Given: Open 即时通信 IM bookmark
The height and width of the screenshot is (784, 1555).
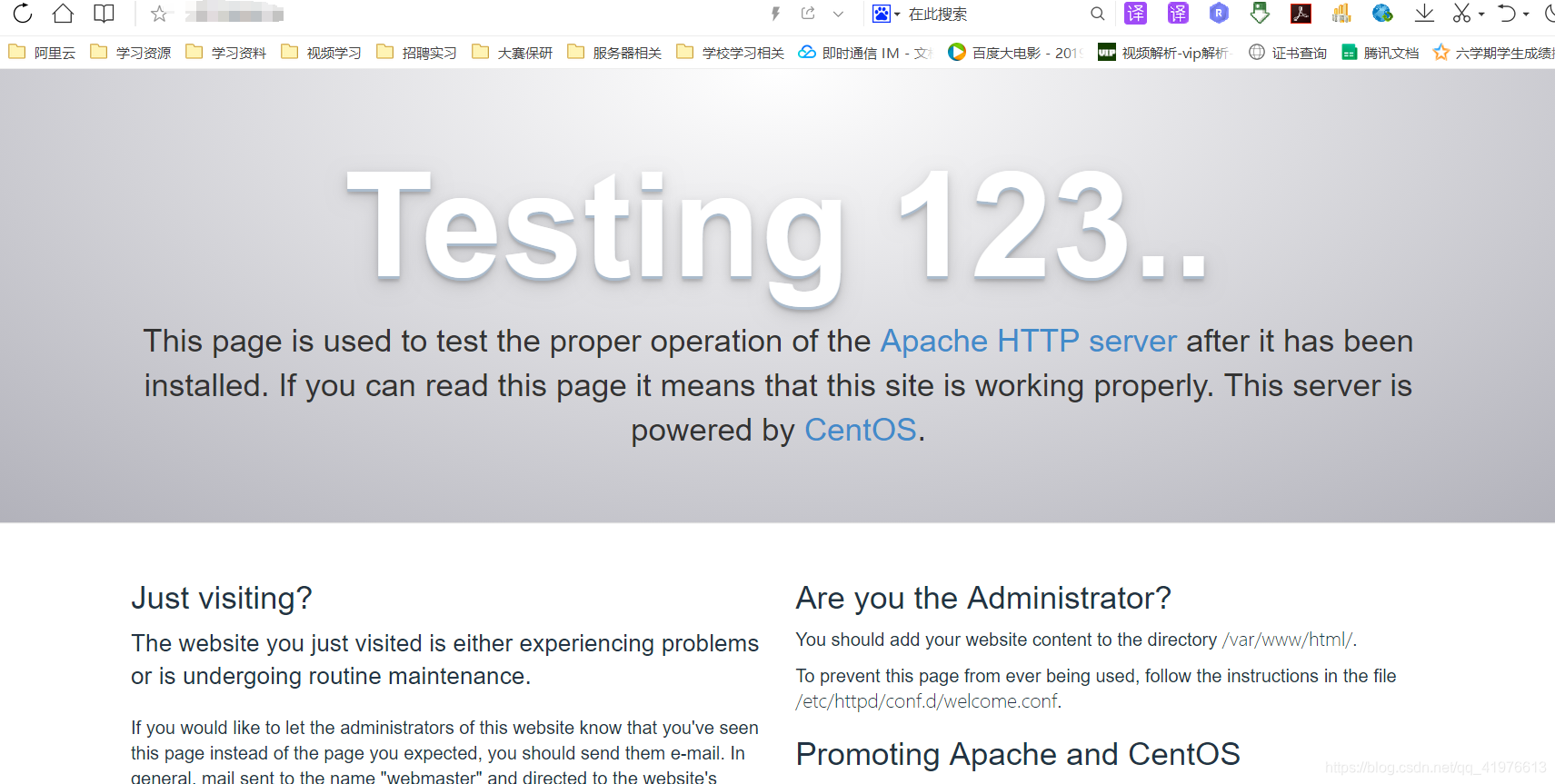Looking at the screenshot, I should tap(865, 53).
